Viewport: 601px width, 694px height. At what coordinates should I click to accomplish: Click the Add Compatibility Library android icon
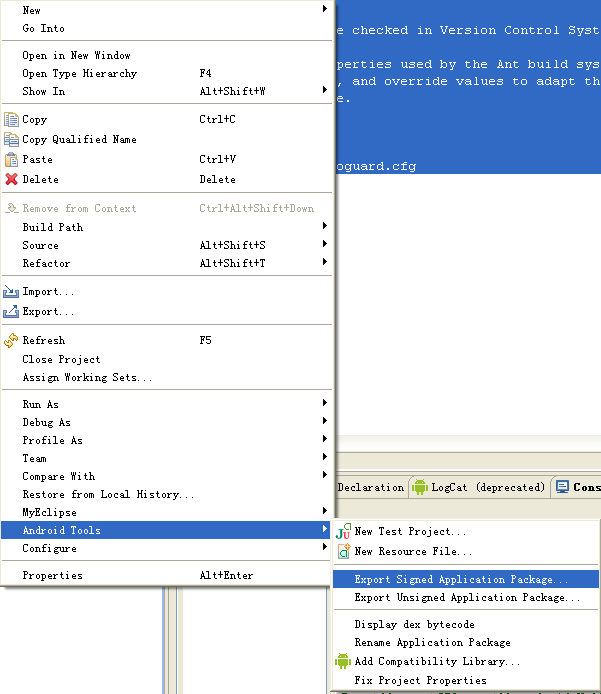[x=343, y=662]
